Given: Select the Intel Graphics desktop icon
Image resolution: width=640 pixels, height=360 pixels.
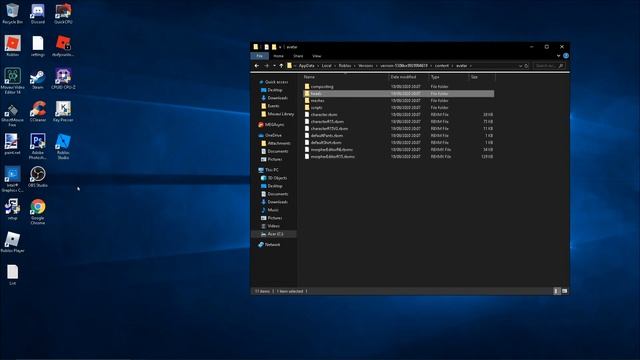Looking at the screenshot, I should [12, 179].
